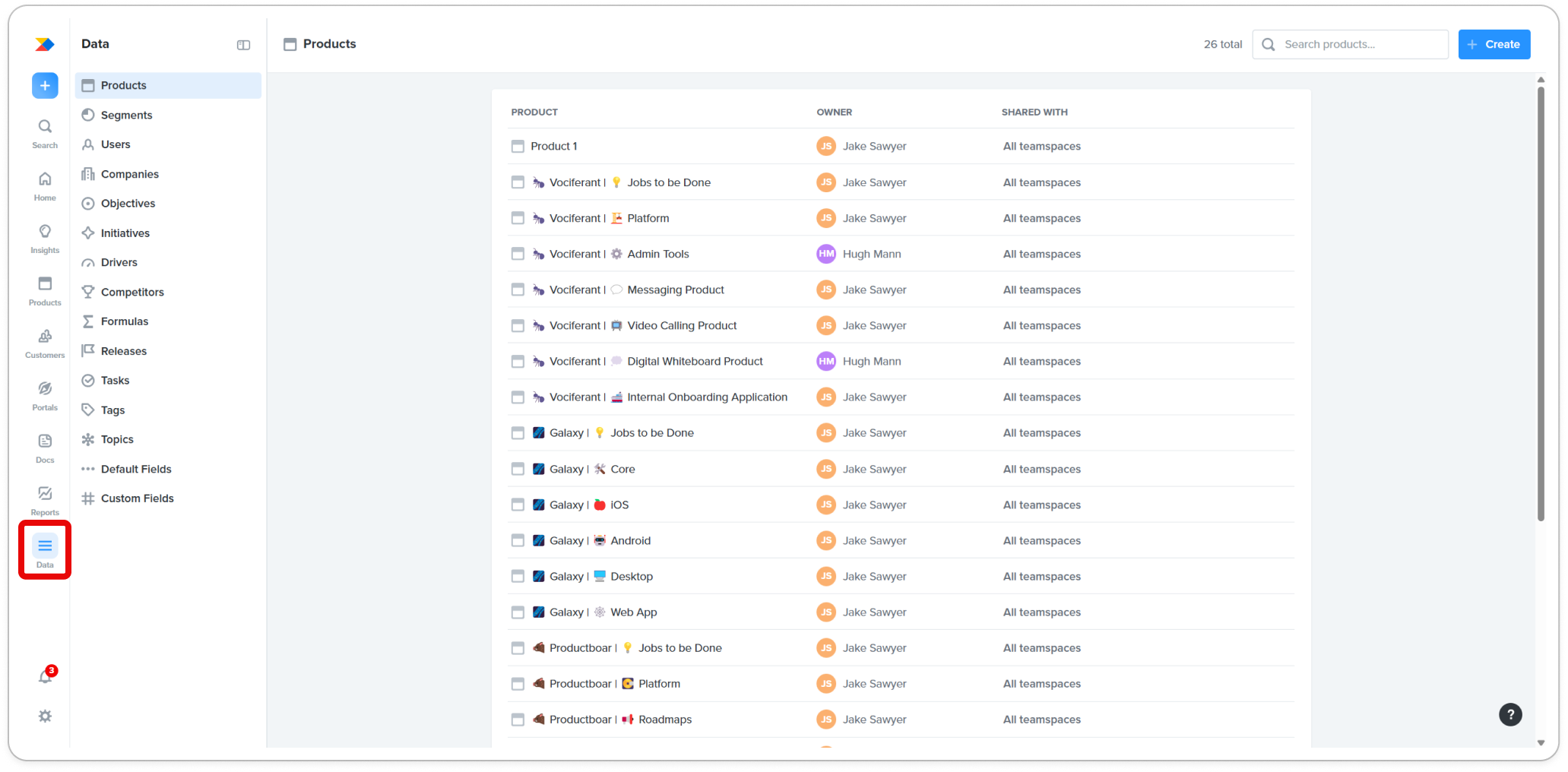Viewport: 1568px width, 772px height.
Task: Click OWNER column header
Action: point(835,112)
